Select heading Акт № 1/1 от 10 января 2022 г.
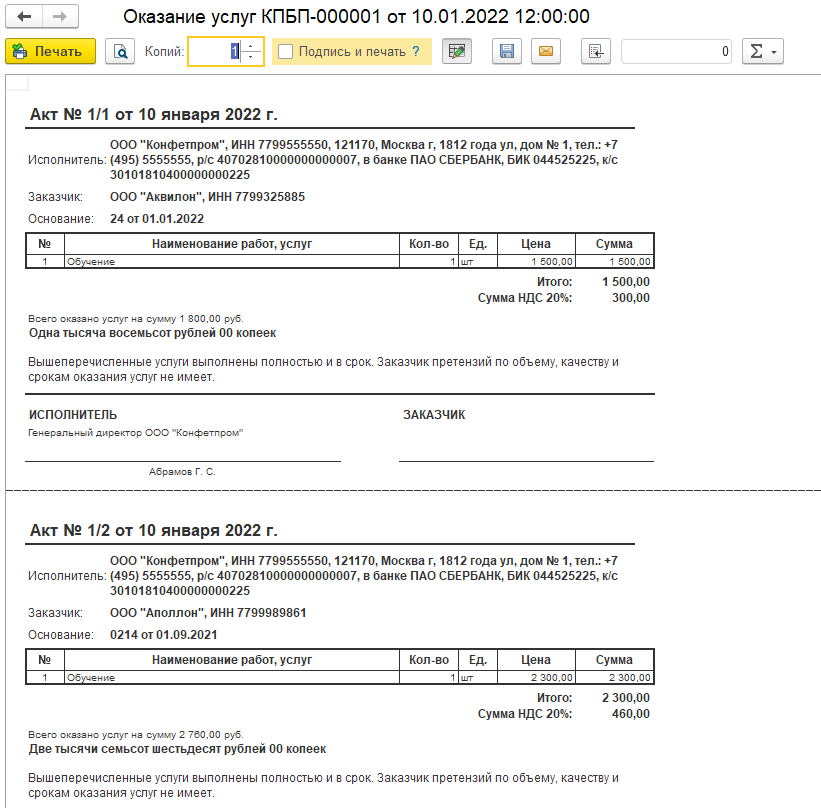821x808 pixels. click(x=153, y=114)
